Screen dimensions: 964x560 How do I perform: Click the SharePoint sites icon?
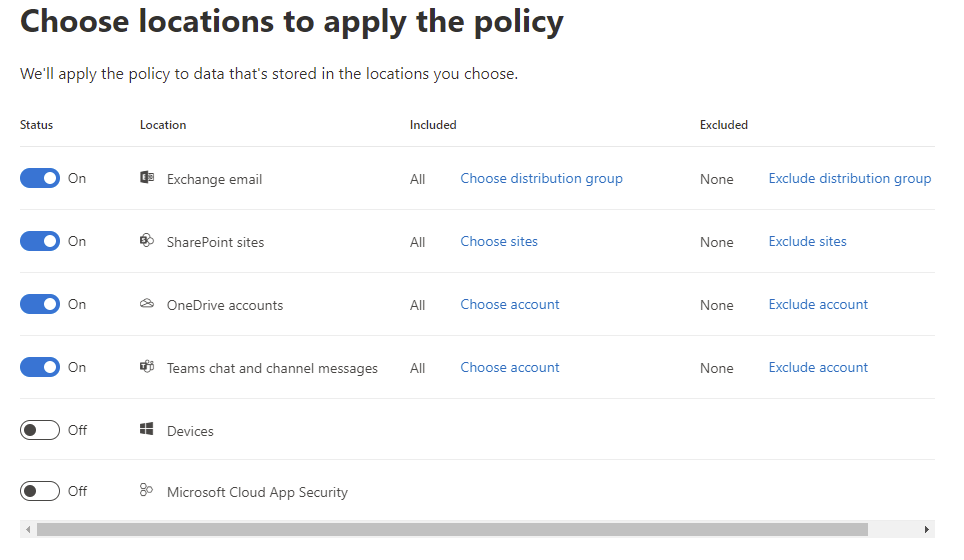tap(147, 241)
